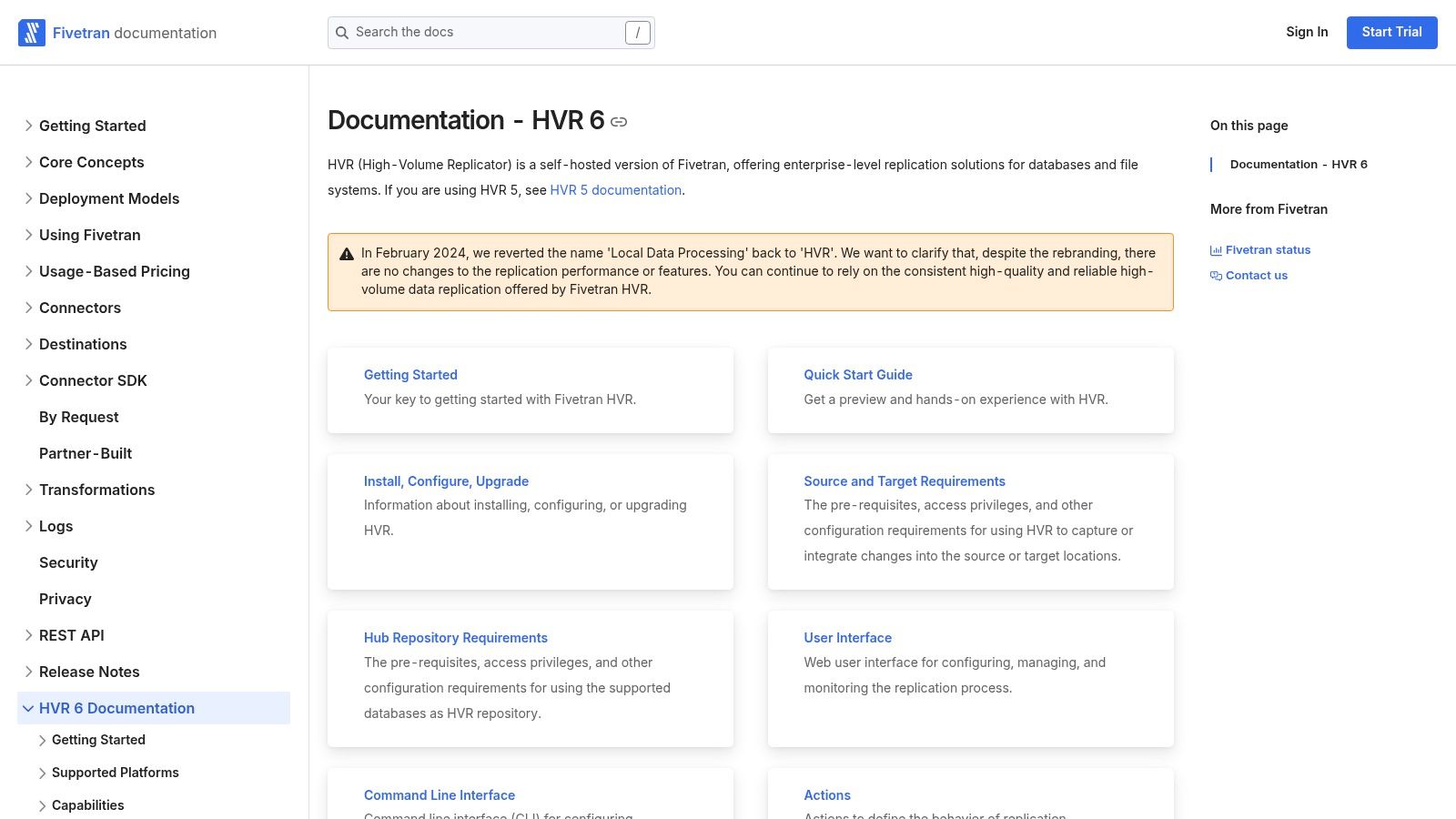Expand Supported Platforms sub-item chevron
The height and width of the screenshot is (819, 1456).
(42, 773)
